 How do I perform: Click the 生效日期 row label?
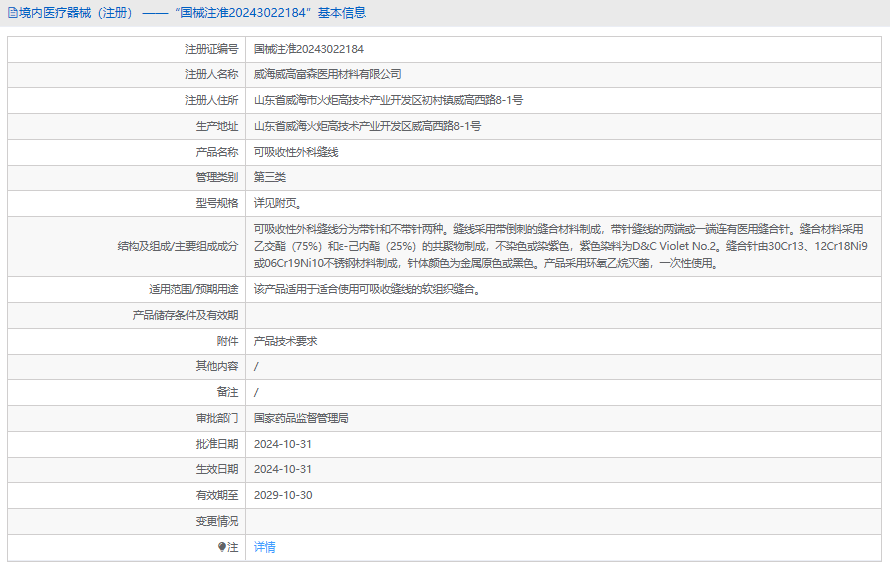[x=217, y=469]
